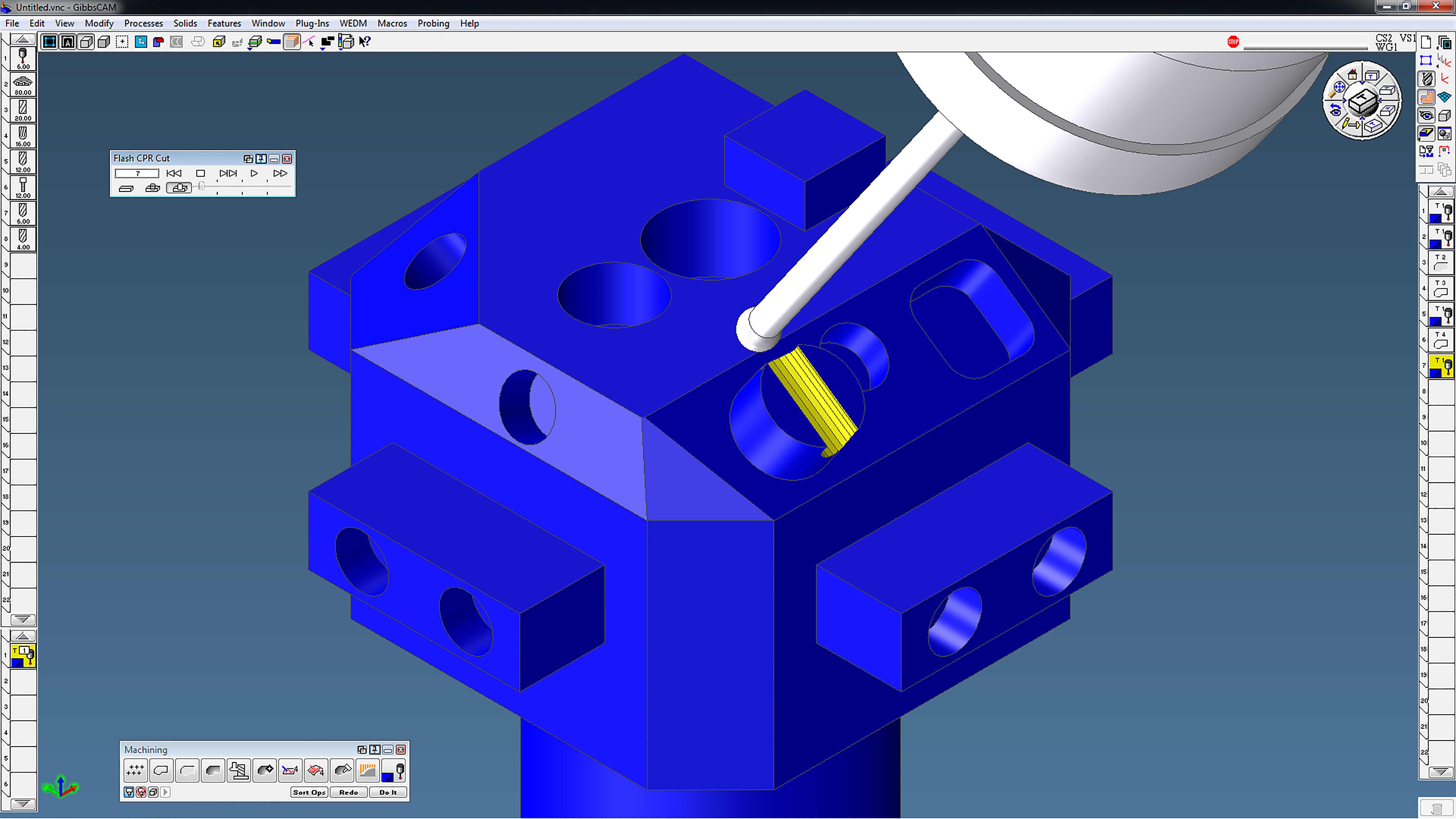
Task: Open the Tool list icon in right palette
Action: pos(1427,79)
